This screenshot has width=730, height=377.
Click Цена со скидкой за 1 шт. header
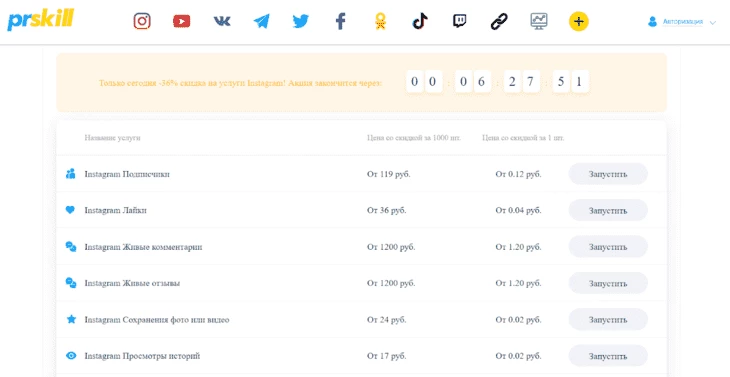click(x=523, y=138)
